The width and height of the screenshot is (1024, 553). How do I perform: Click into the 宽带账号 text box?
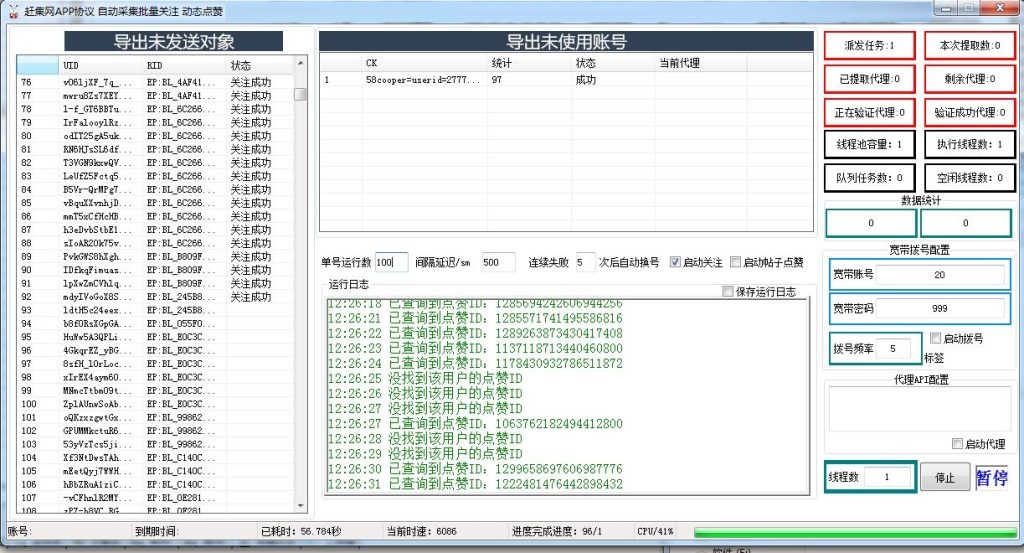click(x=939, y=275)
